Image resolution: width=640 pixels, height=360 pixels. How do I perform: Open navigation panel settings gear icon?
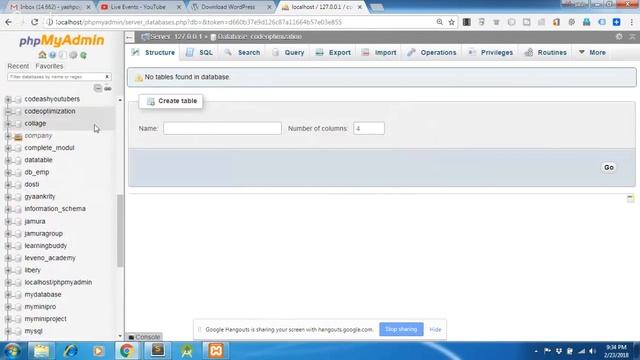pyautogui.click(x=73, y=55)
